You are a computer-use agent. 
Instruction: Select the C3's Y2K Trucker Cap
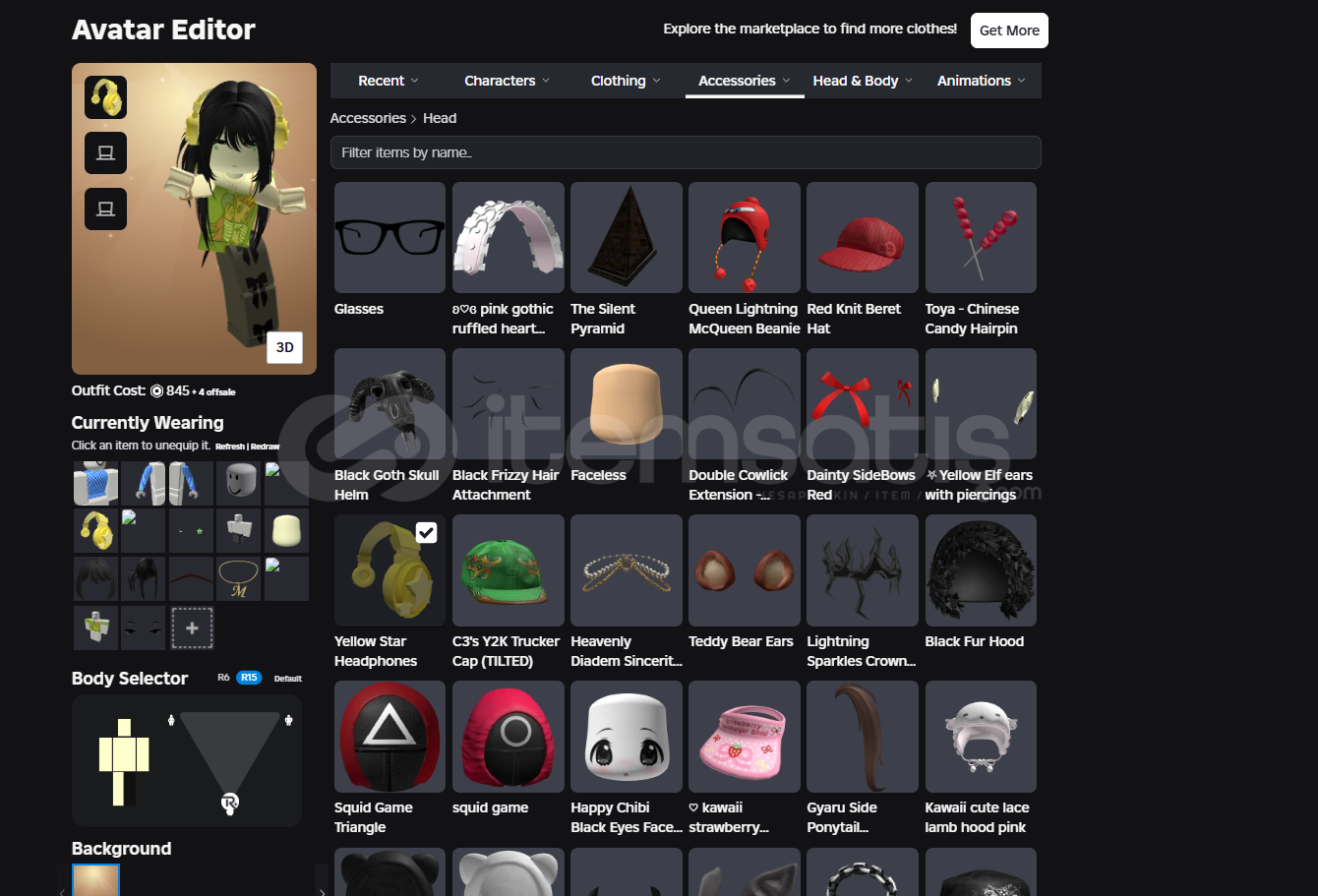pos(509,569)
